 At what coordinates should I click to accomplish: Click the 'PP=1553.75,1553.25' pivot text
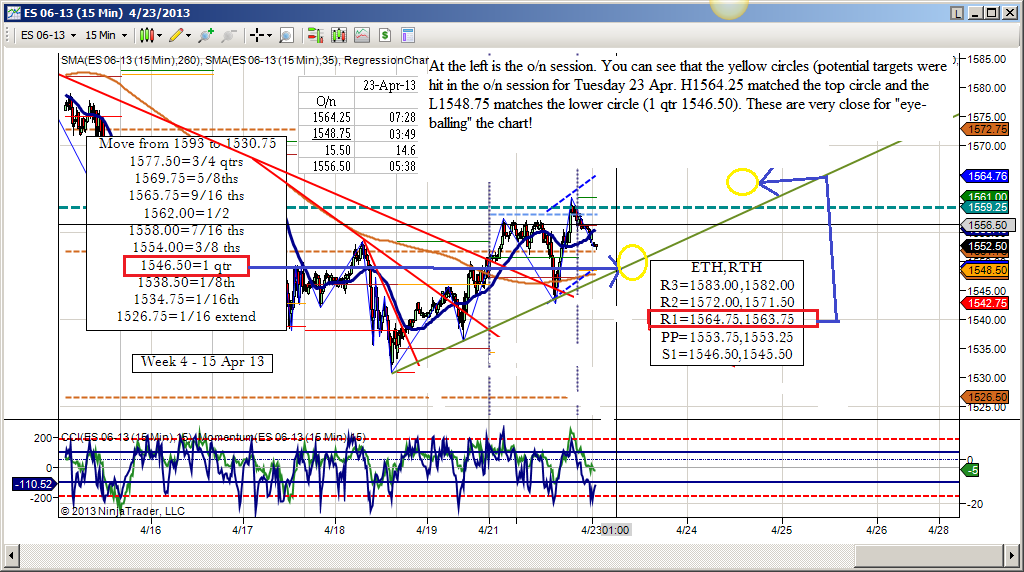(x=727, y=337)
